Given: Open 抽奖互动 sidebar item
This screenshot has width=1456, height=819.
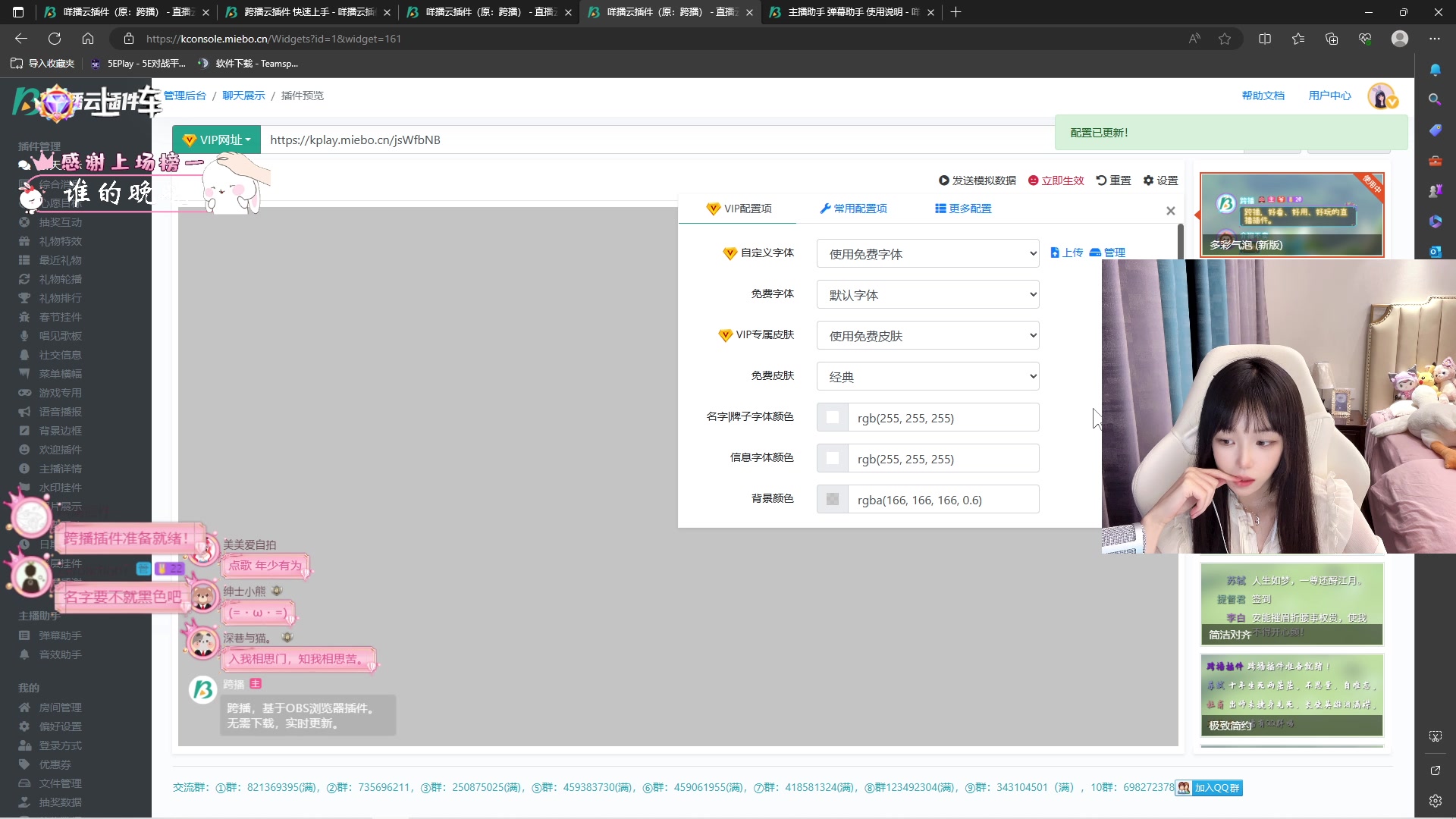Looking at the screenshot, I should [x=61, y=222].
